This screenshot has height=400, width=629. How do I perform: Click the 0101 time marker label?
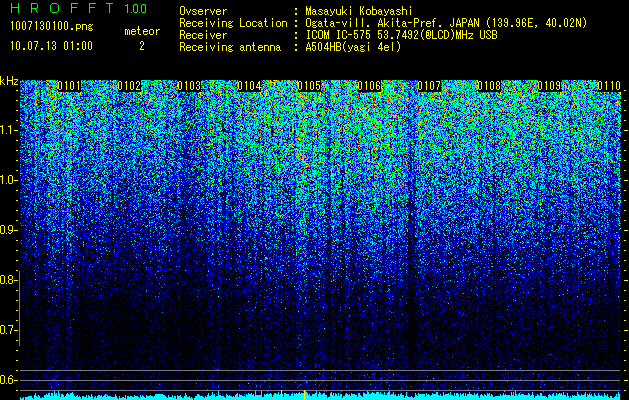69,86
